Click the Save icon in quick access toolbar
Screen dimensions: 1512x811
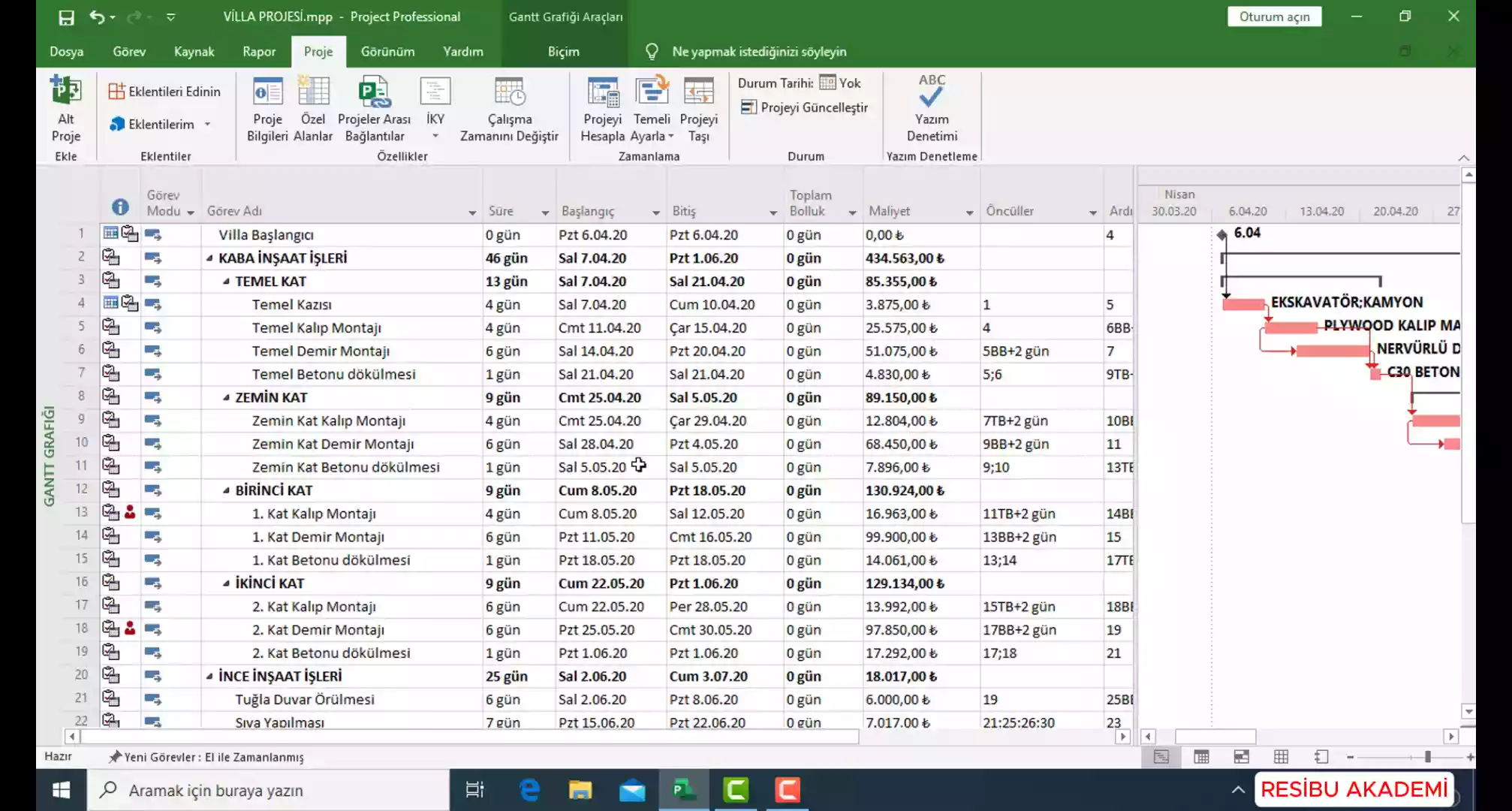(x=67, y=17)
